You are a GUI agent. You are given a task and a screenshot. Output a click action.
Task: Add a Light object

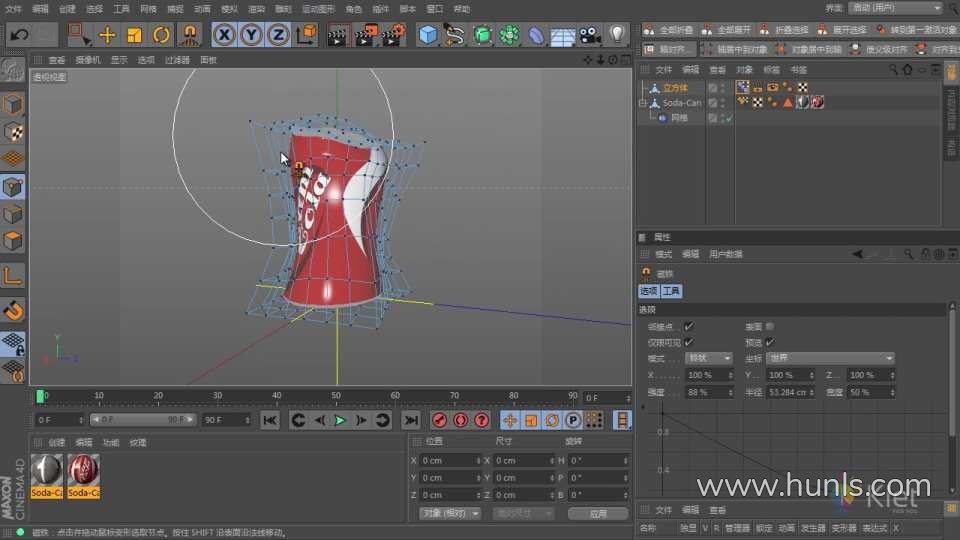[617, 35]
